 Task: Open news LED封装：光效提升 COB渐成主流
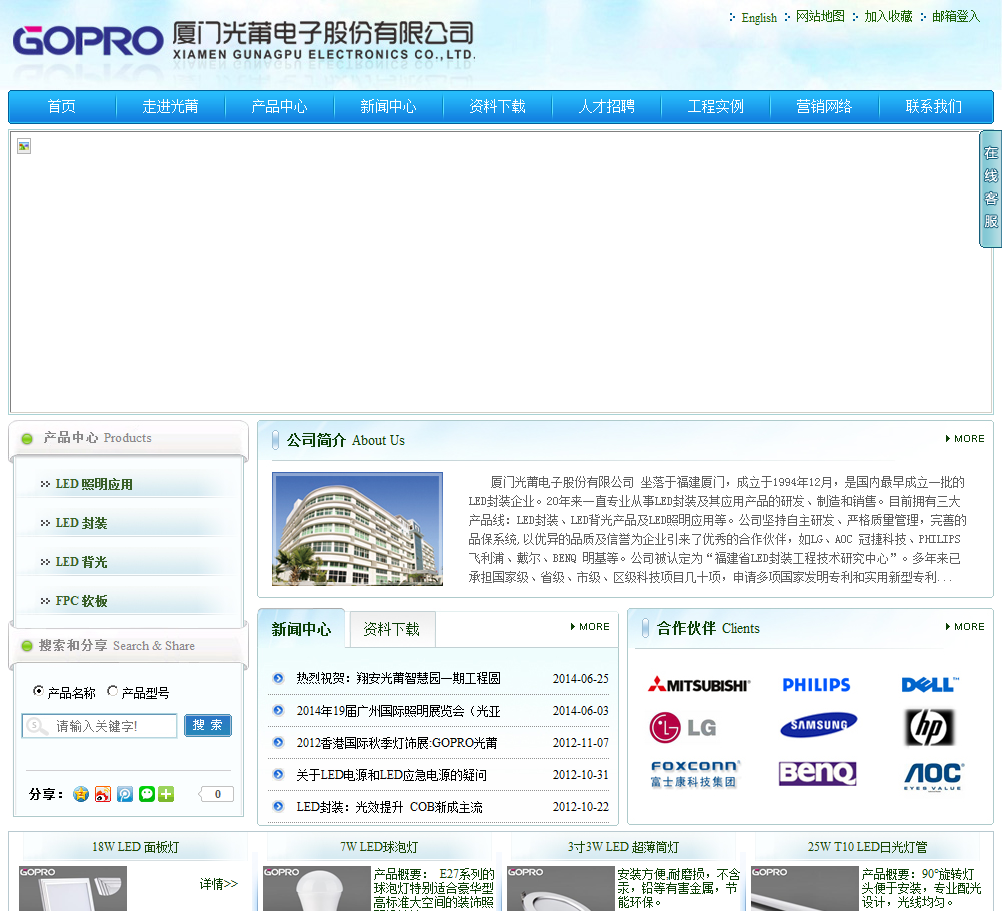point(389,807)
